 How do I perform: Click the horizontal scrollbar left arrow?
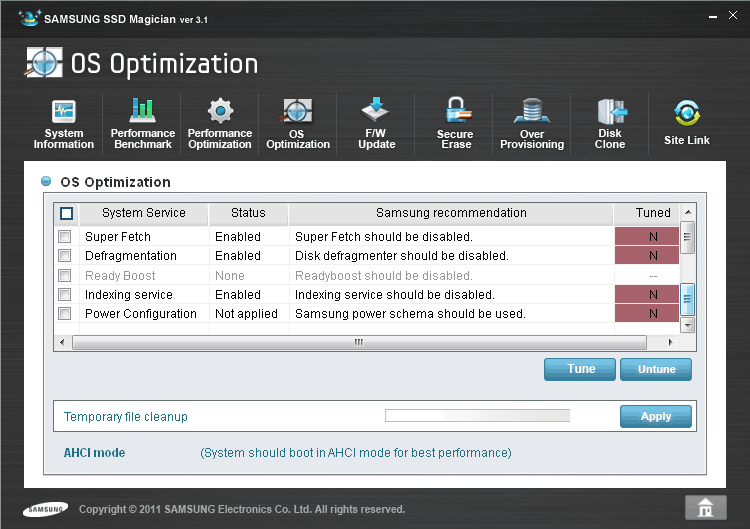coord(62,342)
